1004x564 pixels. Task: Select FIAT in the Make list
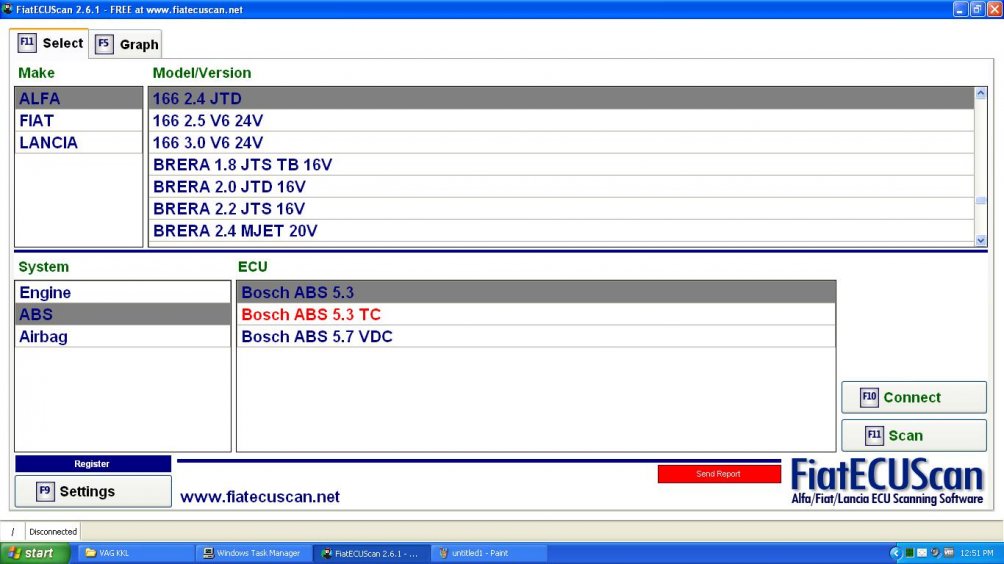tap(78, 120)
